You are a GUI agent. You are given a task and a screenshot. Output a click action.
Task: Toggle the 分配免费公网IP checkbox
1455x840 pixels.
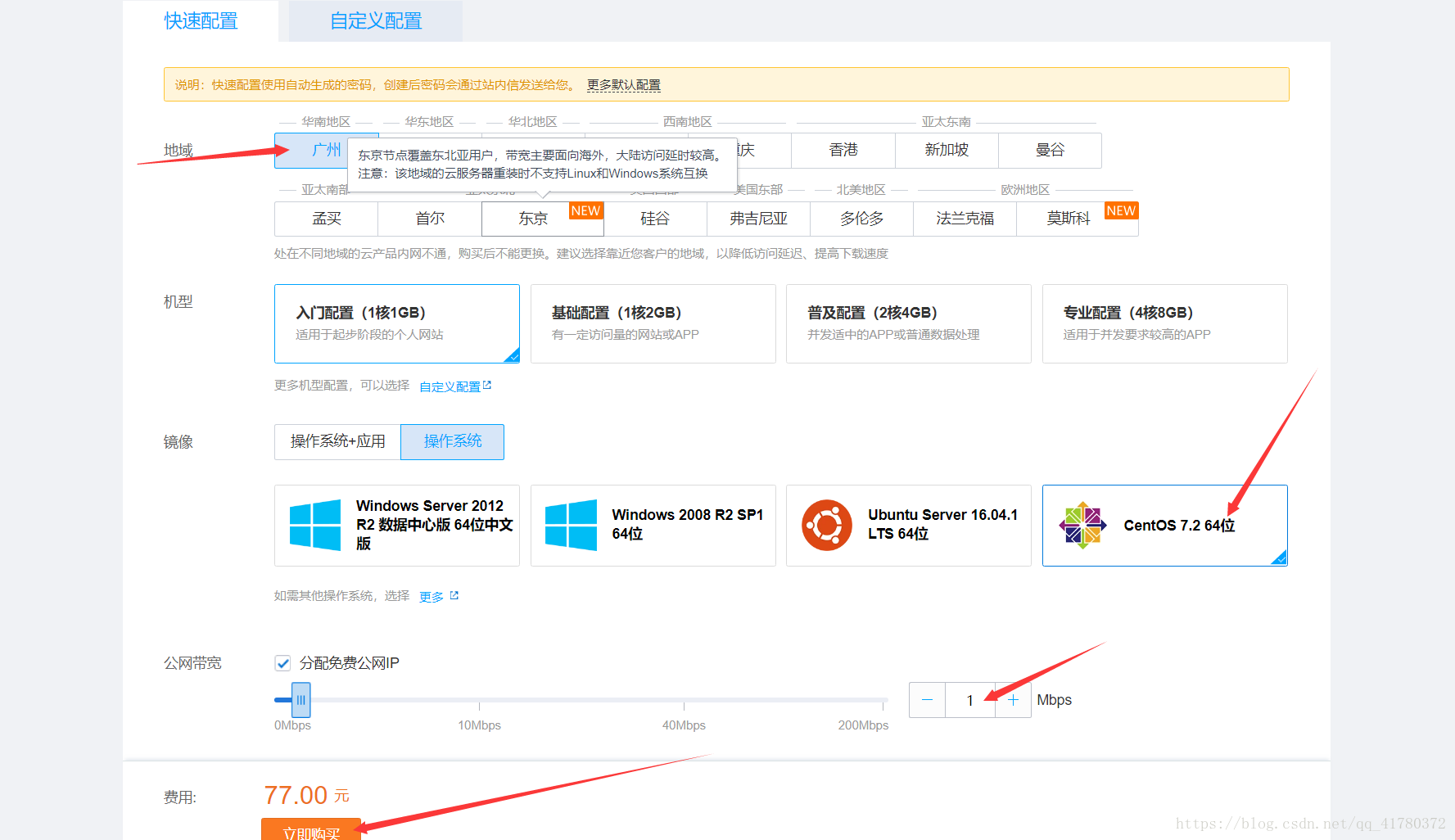point(282,663)
